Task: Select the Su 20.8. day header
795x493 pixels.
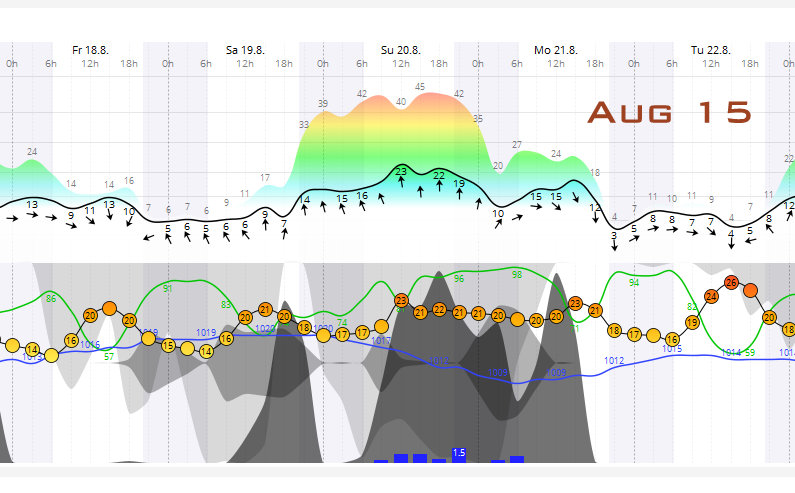Action: (x=401, y=49)
